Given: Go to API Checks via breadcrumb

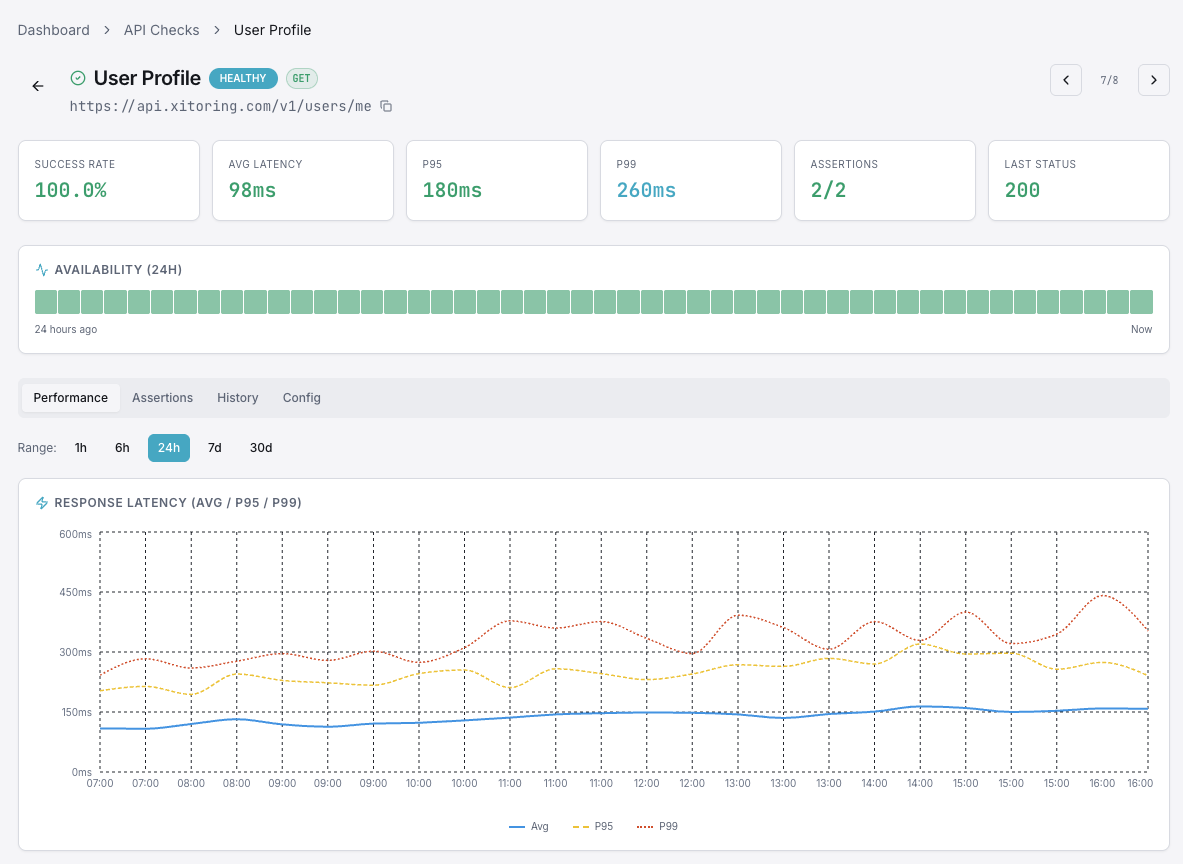Looking at the screenshot, I should tap(161, 30).
